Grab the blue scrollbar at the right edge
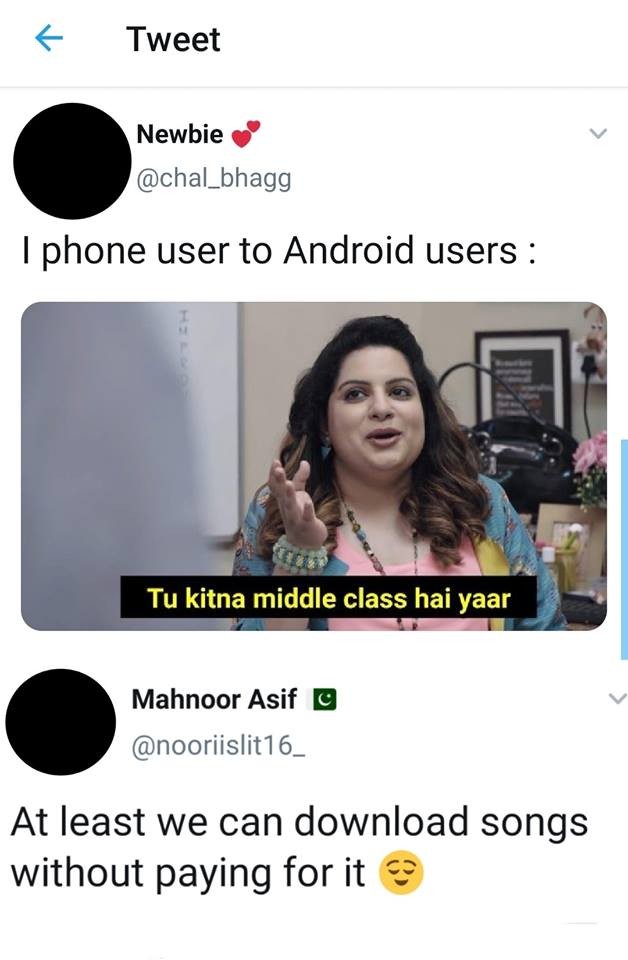Viewport: 628px width, 960px height. tap(624, 549)
